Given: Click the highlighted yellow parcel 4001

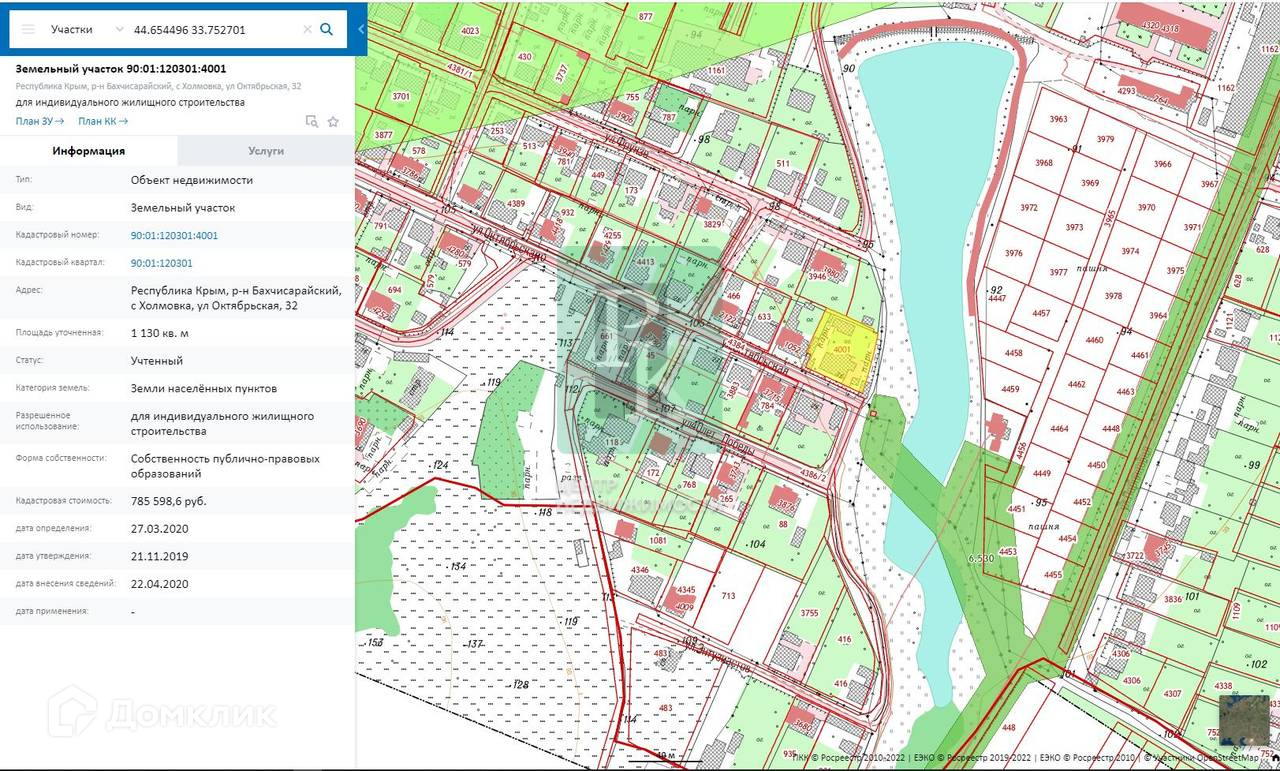Looking at the screenshot, I should click(x=842, y=350).
